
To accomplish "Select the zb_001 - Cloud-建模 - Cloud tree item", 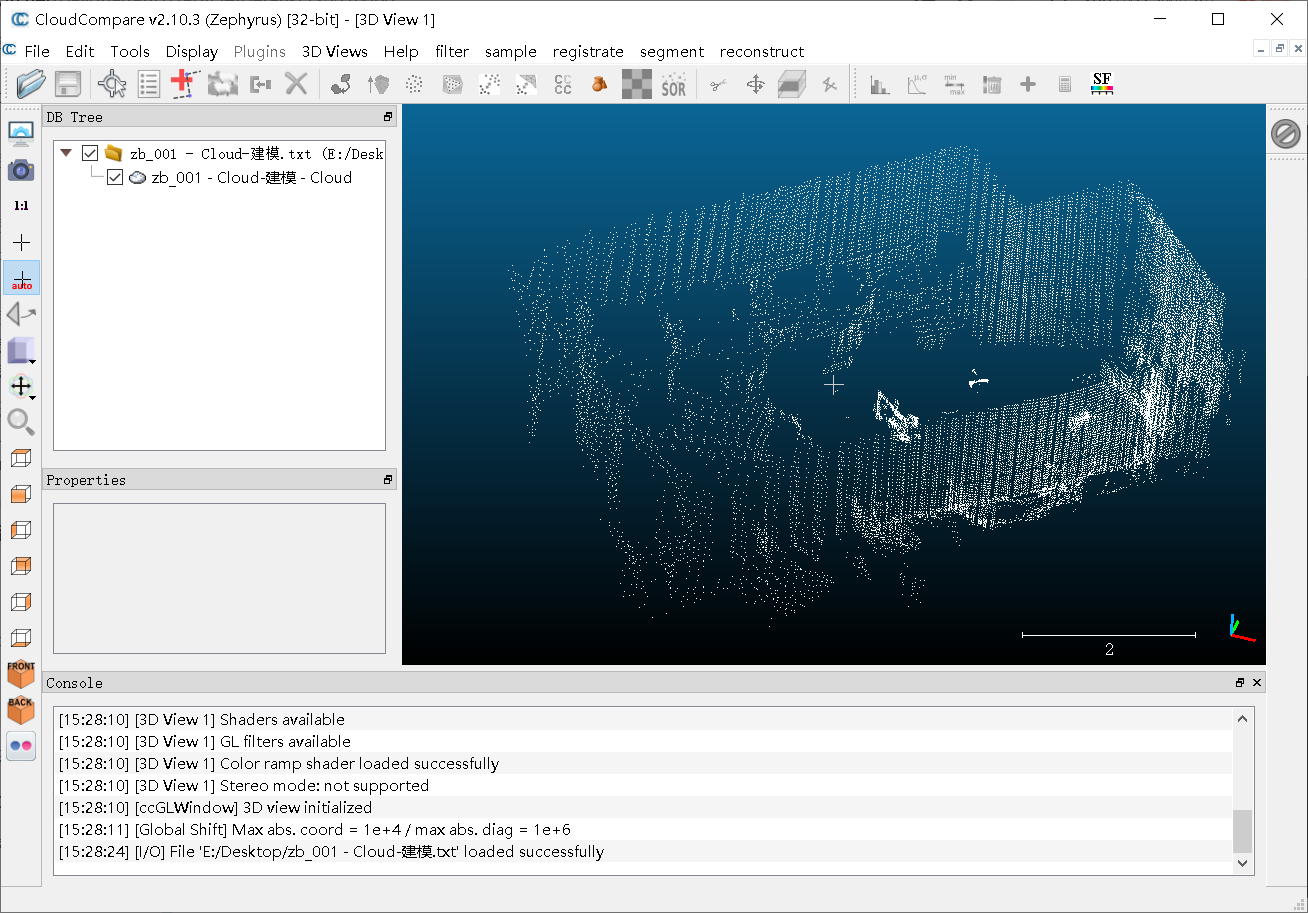I will pyautogui.click(x=251, y=177).
